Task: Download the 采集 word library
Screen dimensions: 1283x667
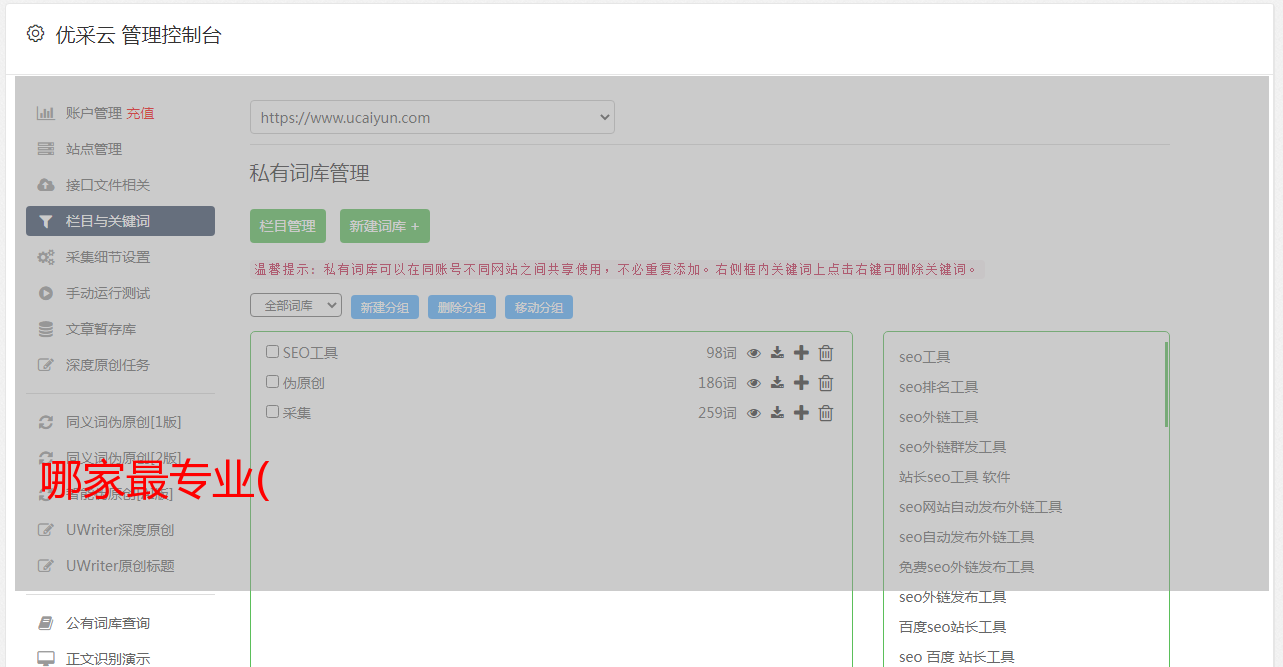Action: click(x=777, y=413)
